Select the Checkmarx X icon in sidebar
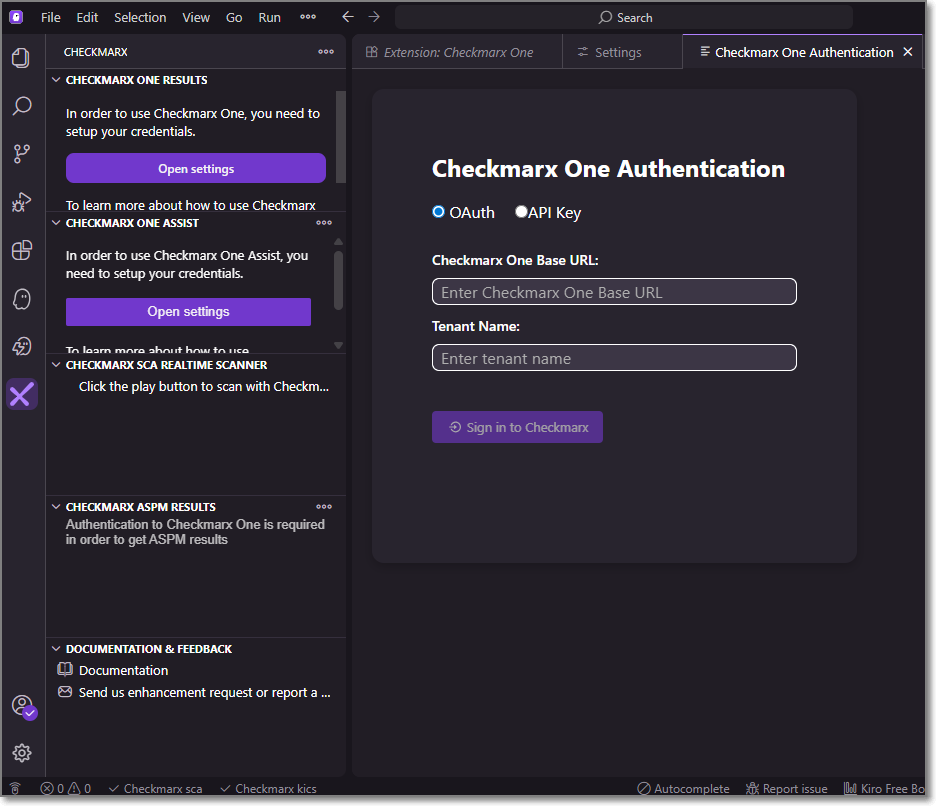Screen dimensions: 936x806 tap(21, 395)
